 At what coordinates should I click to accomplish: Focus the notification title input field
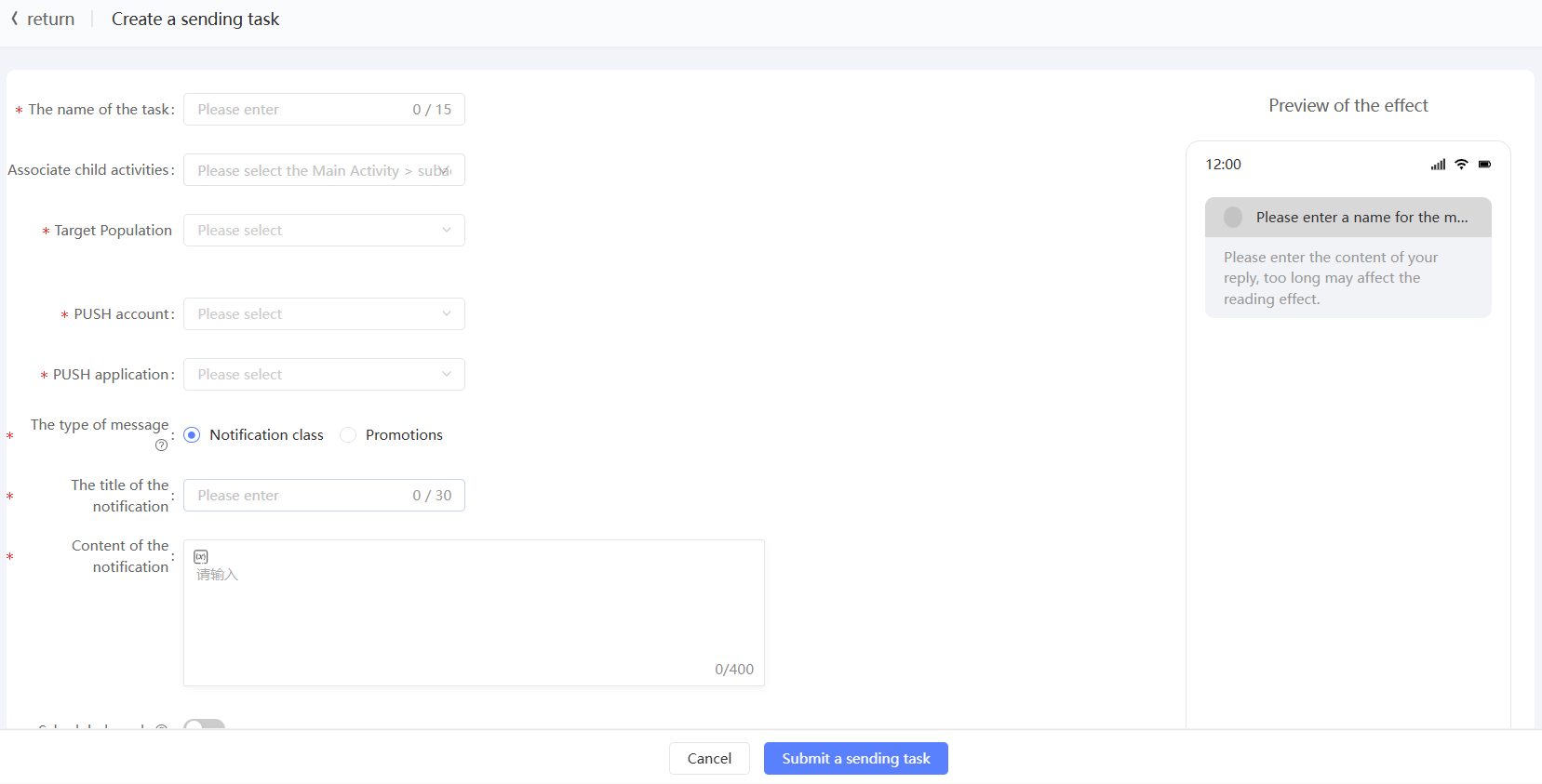pos(324,496)
